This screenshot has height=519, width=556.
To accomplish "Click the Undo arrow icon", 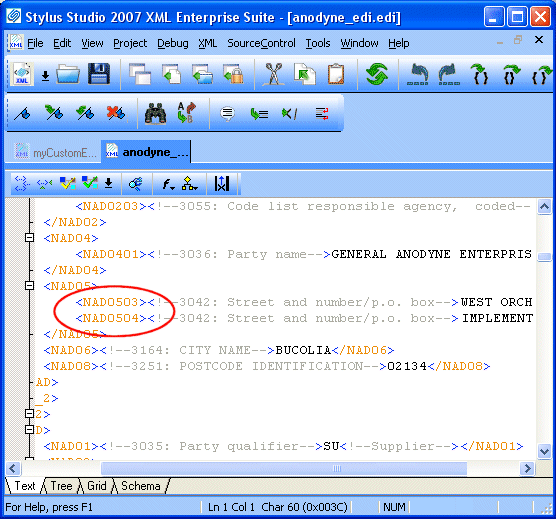I will (x=418, y=74).
